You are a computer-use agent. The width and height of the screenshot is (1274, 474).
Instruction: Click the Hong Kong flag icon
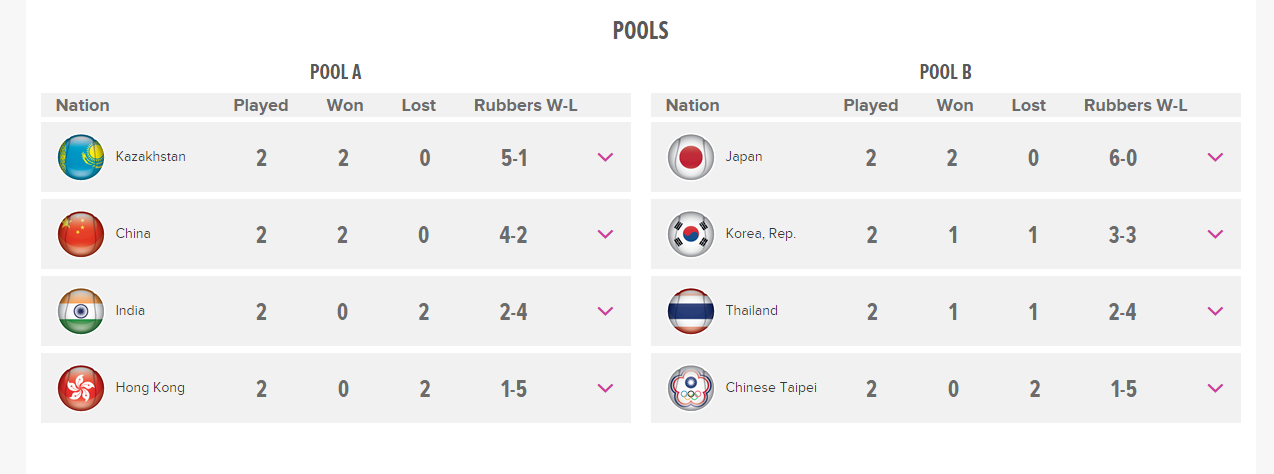[81, 388]
